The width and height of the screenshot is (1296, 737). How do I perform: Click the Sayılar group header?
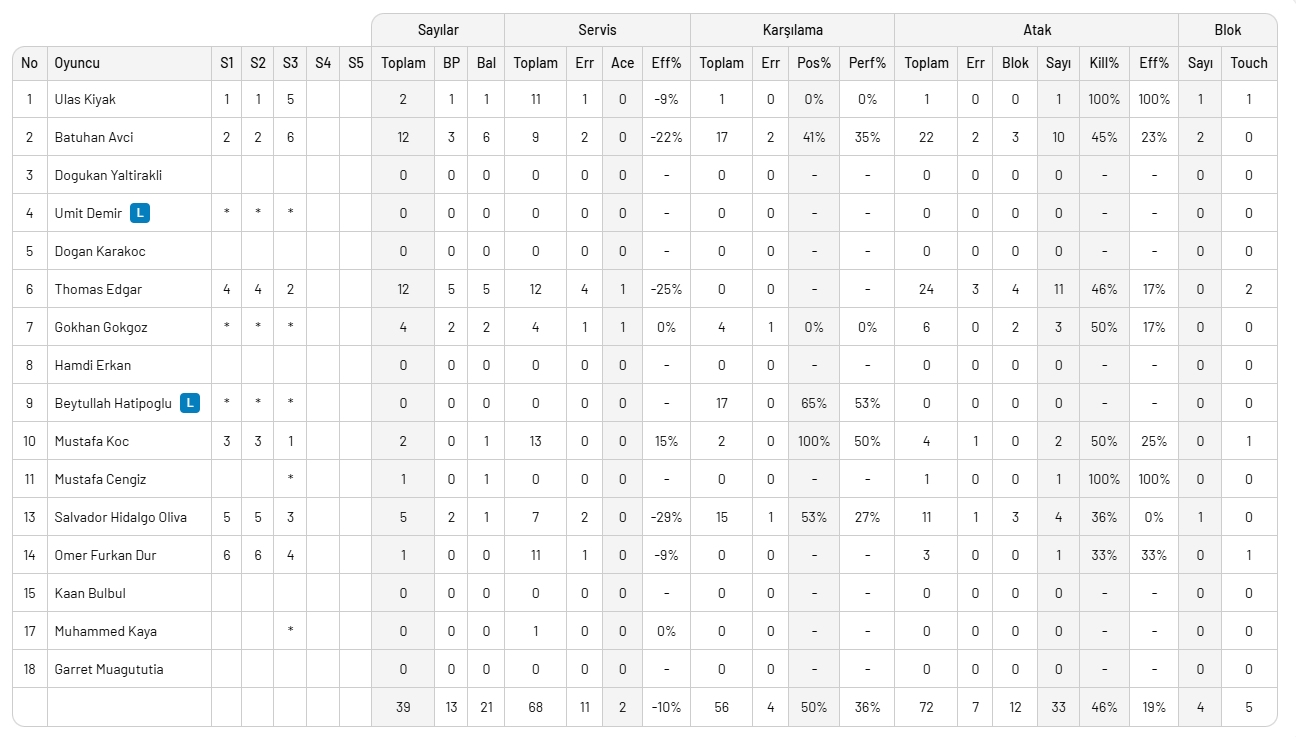(438, 30)
